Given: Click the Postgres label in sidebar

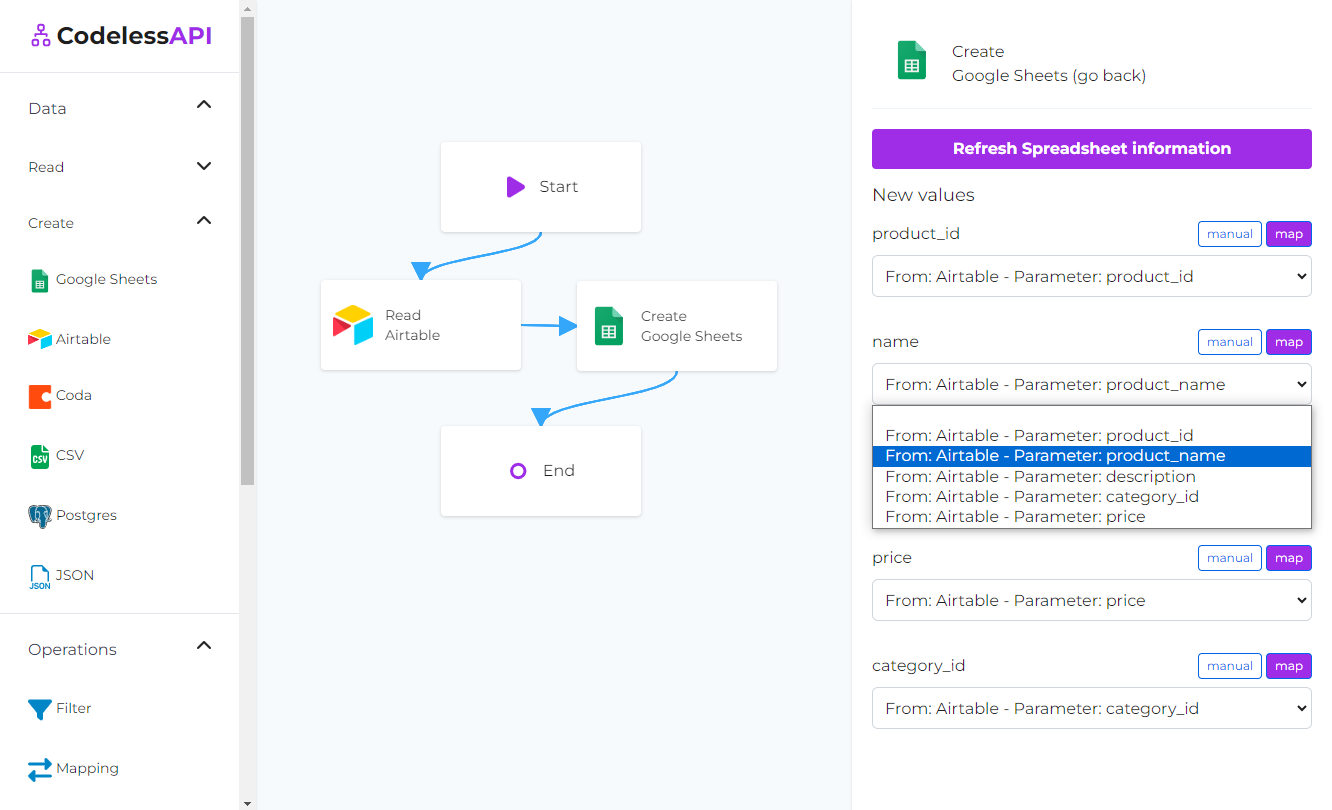Looking at the screenshot, I should click(x=86, y=516).
